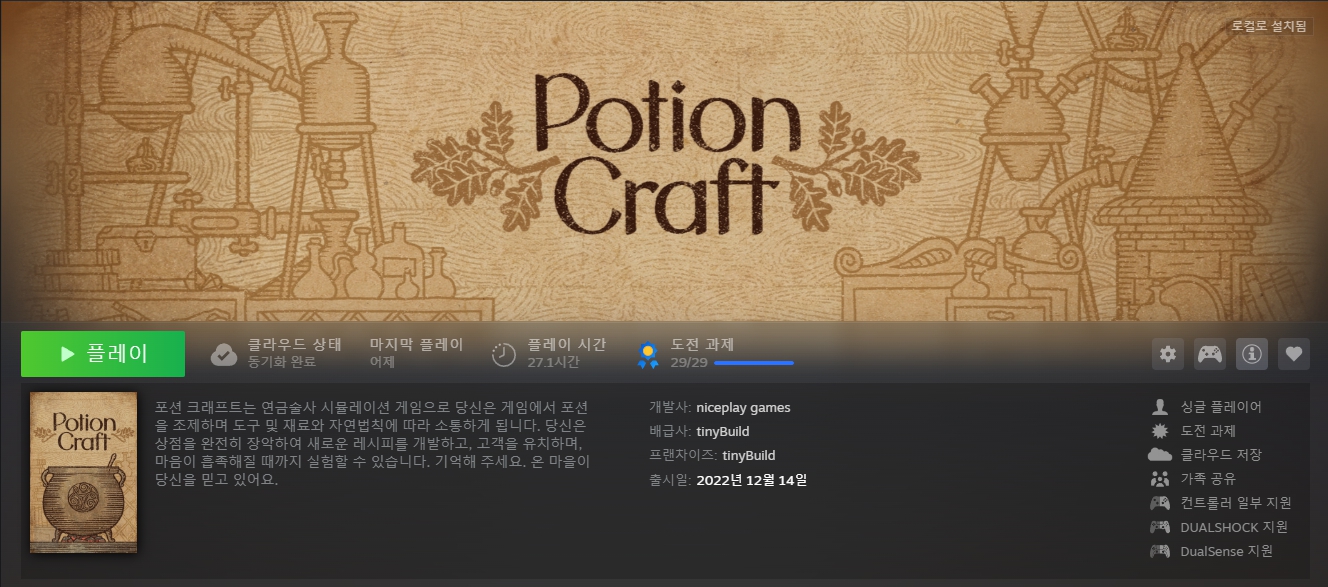The height and width of the screenshot is (587, 1328).
Task: Click the 로컬로 설치됨 badge
Action: [1269, 26]
